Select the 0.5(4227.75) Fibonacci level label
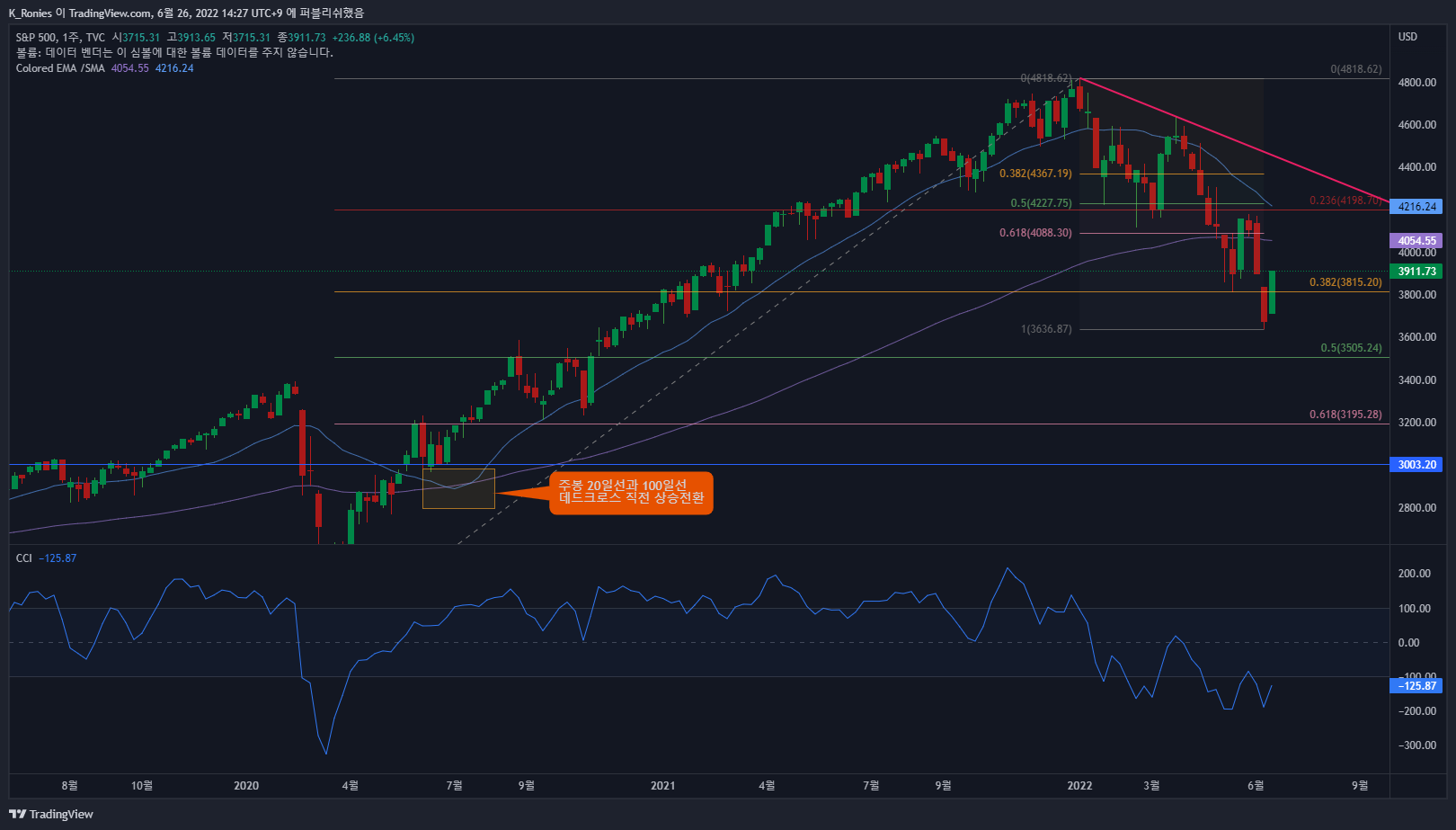The width and height of the screenshot is (1456, 830). pyautogui.click(x=1041, y=203)
